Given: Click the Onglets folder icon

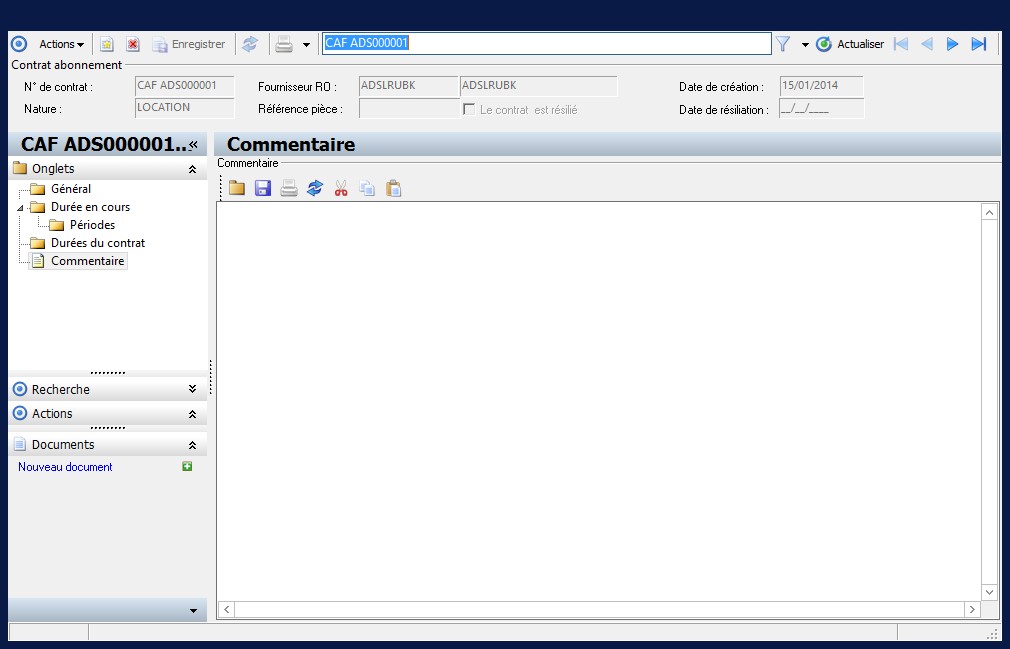Looking at the screenshot, I should pos(20,168).
